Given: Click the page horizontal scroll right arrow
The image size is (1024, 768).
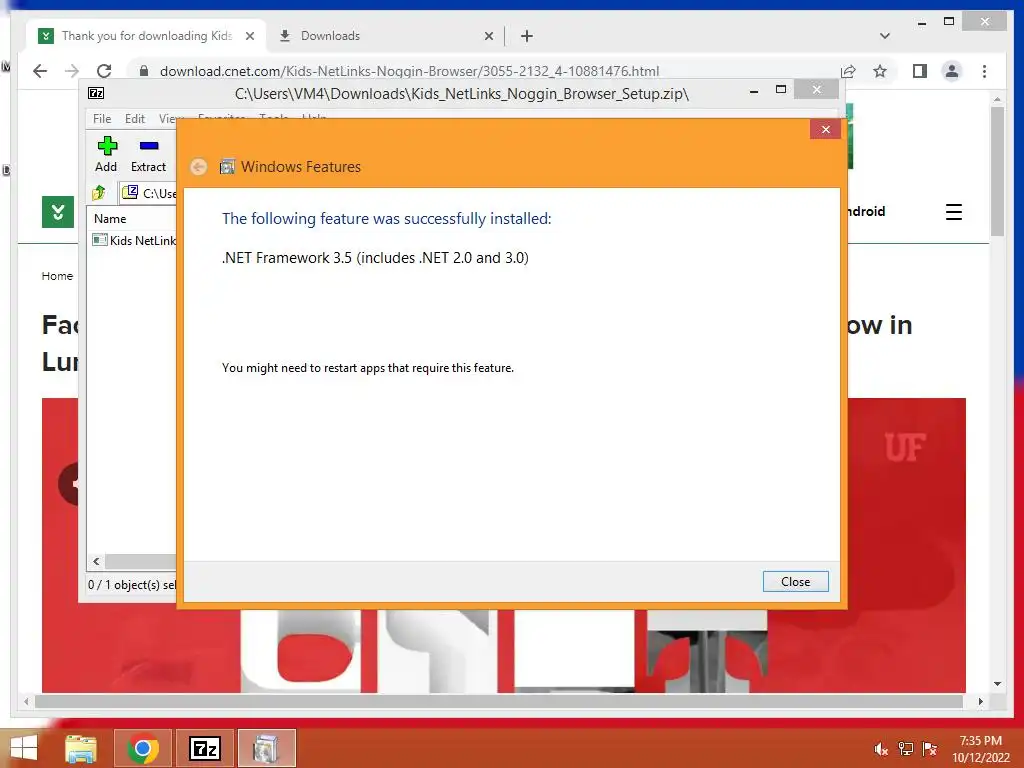Looking at the screenshot, I should [980, 701].
